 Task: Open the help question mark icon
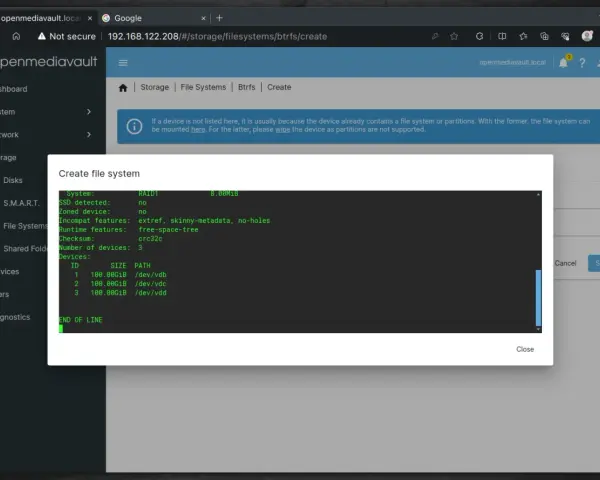pos(582,63)
